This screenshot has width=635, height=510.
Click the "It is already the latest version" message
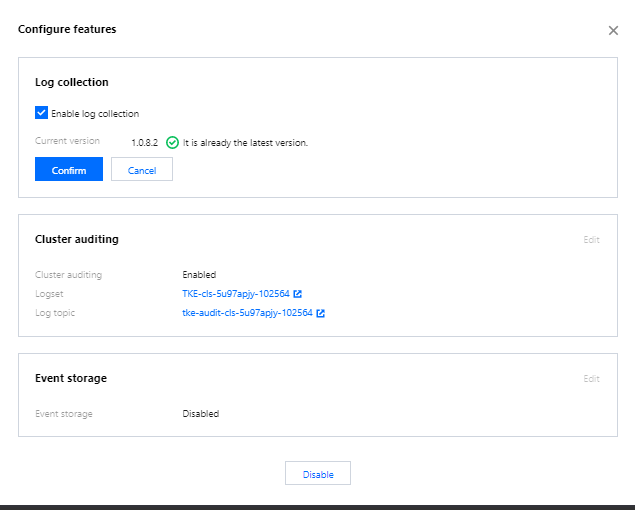tap(245, 143)
